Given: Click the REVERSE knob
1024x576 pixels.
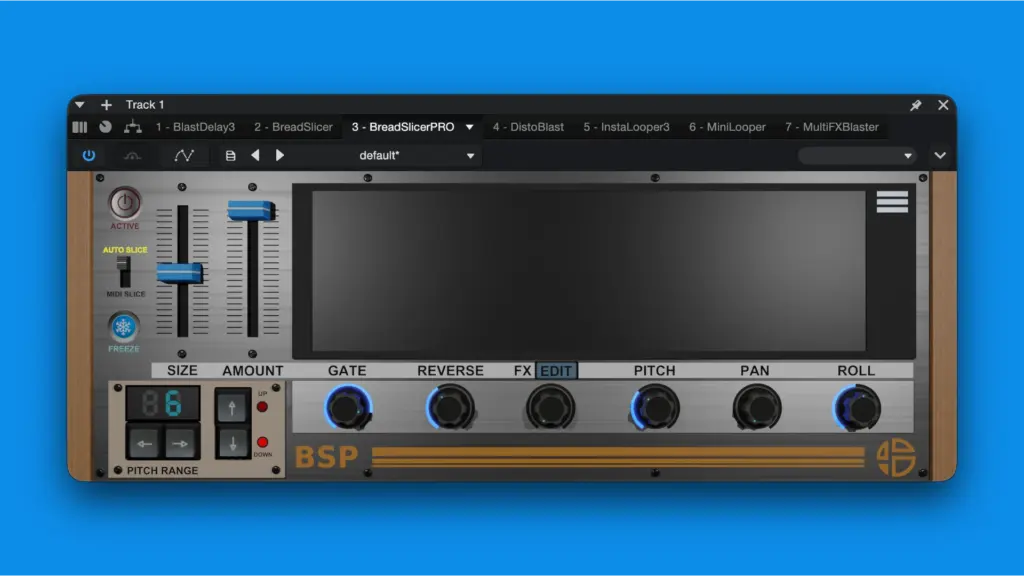Looking at the screenshot, I should [451, 408].
